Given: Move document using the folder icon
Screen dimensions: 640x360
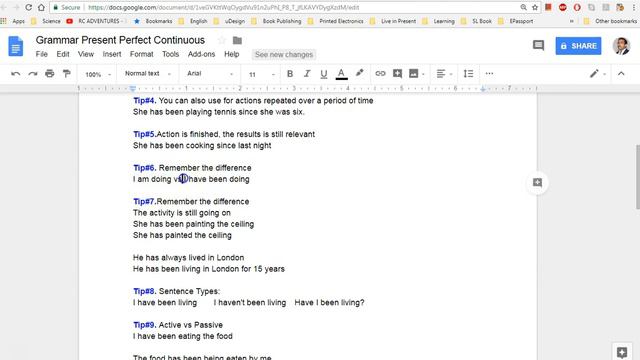Looking at the screenshot, I should 237,40.
